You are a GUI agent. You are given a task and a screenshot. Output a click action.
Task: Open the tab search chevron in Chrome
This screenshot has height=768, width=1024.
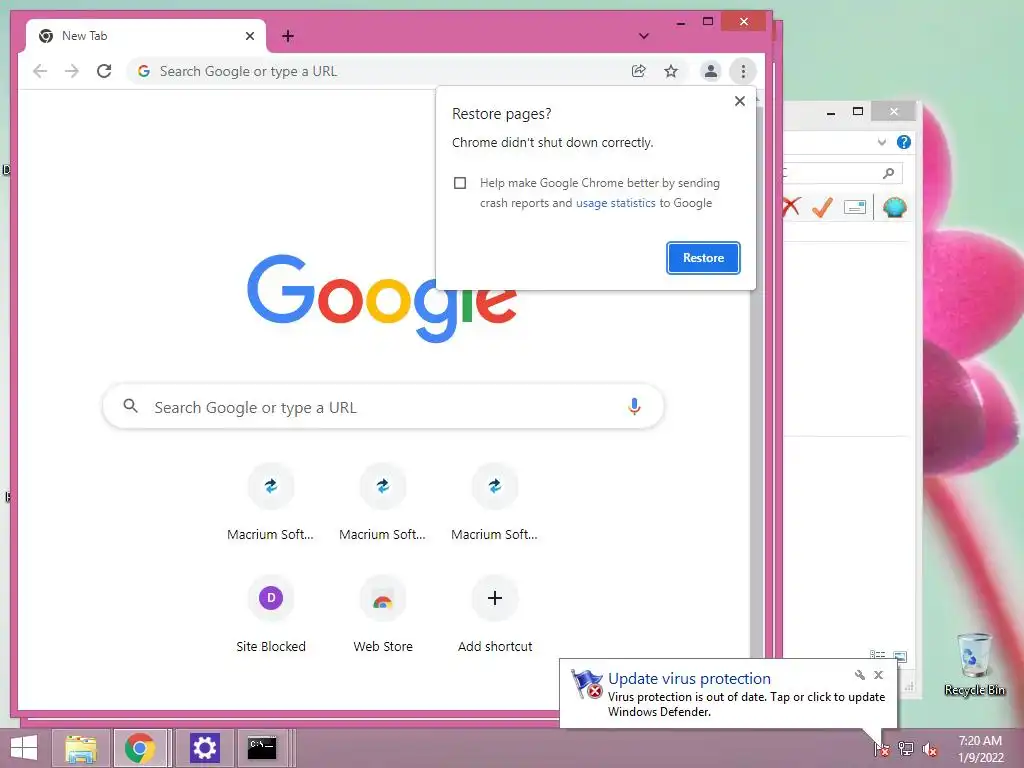(644, 36)
